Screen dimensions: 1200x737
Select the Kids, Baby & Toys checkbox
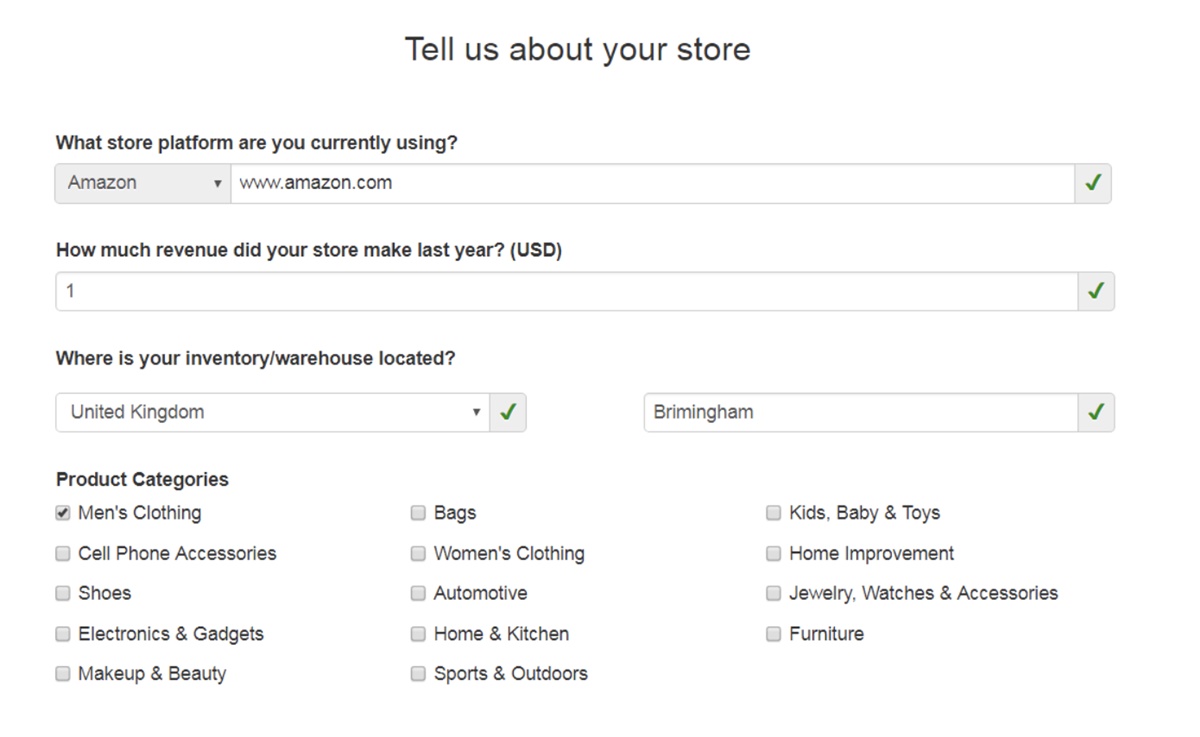773,513
